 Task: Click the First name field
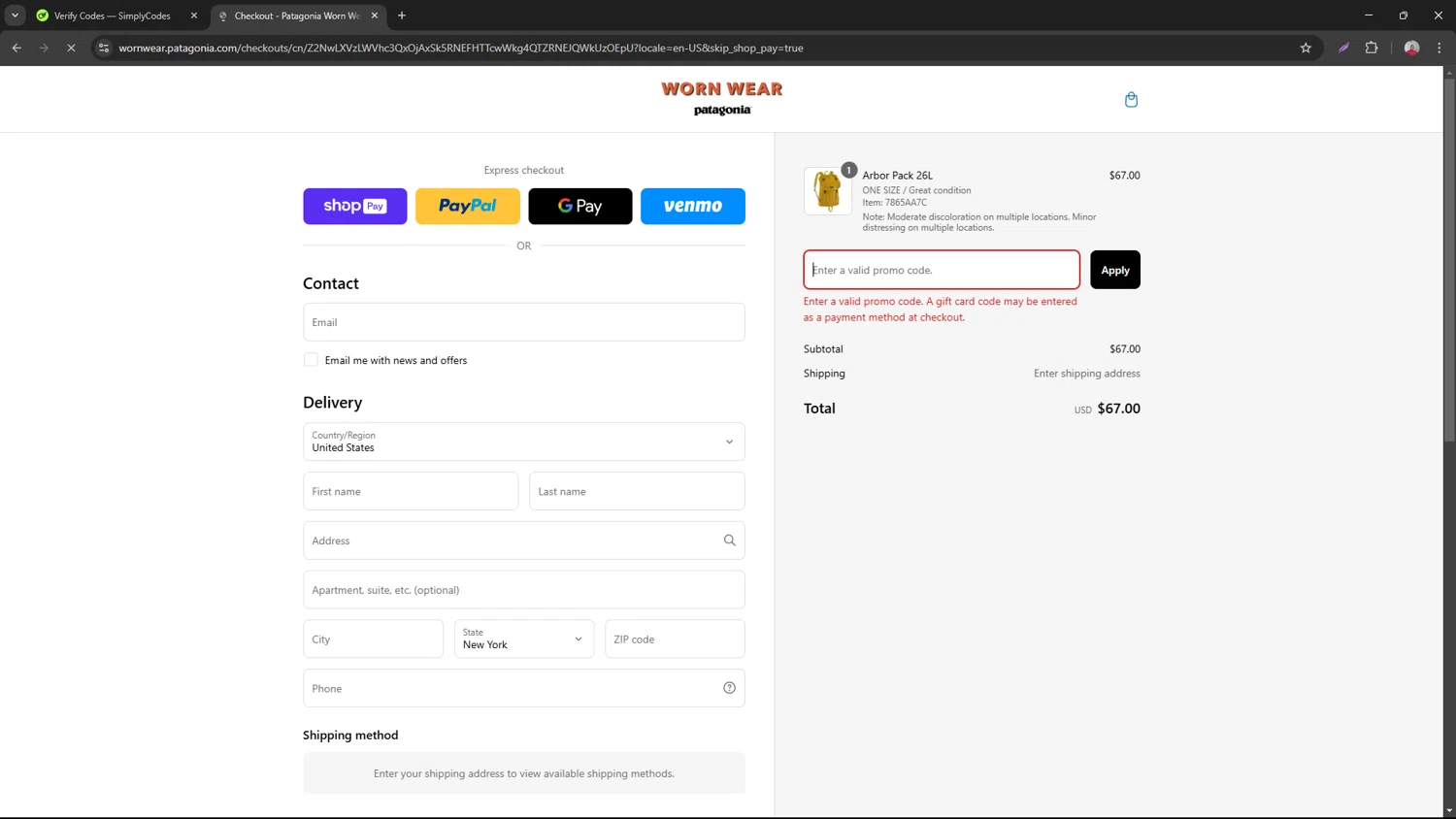pyautogui.click(x=411, y=491)
